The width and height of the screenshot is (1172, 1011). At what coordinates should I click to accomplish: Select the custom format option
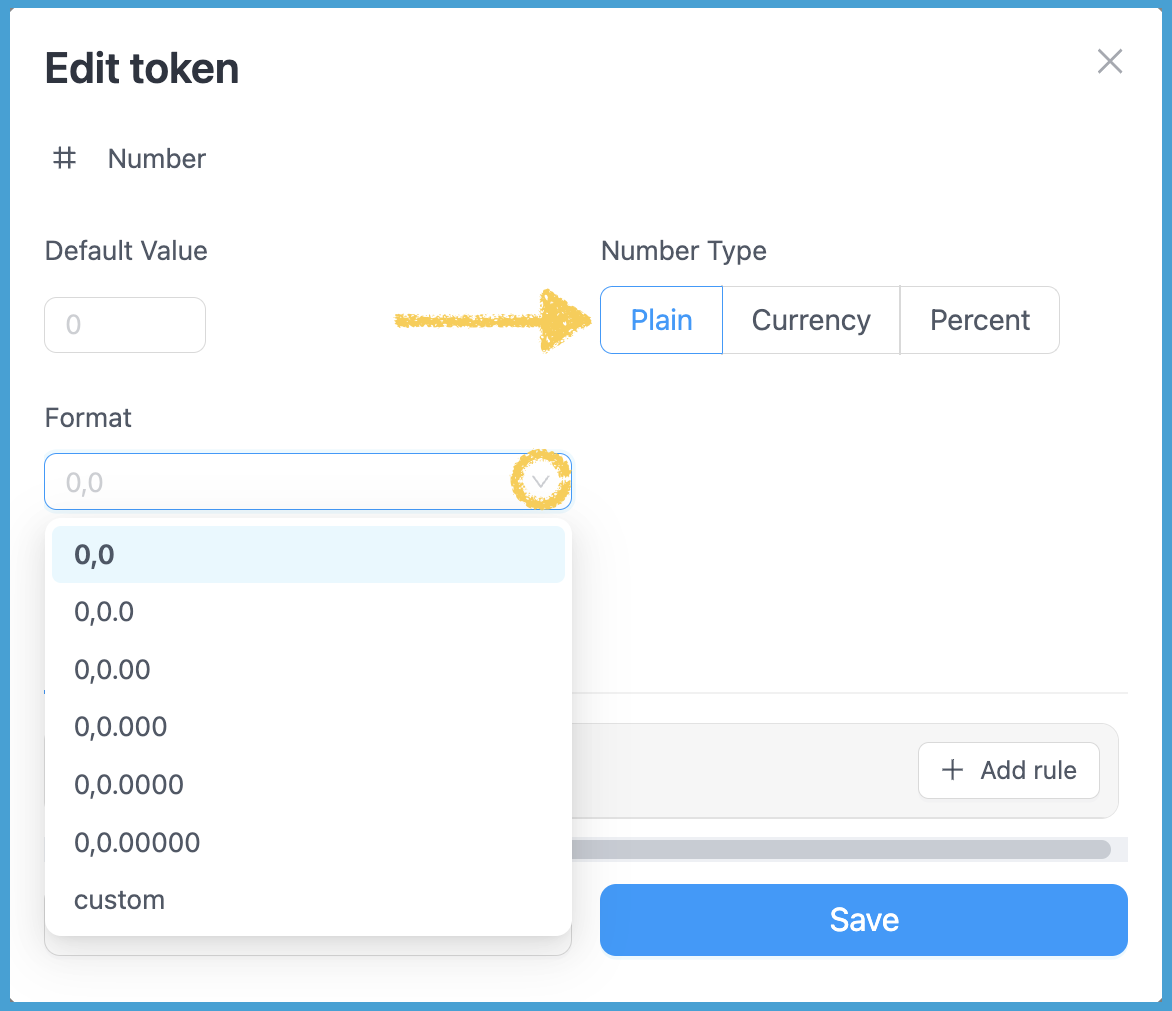[x=308, y=900]
